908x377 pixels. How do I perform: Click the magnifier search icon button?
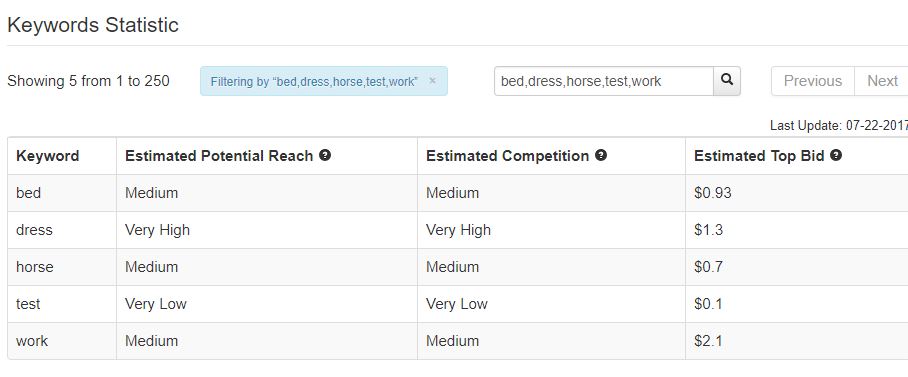[727, 81]
